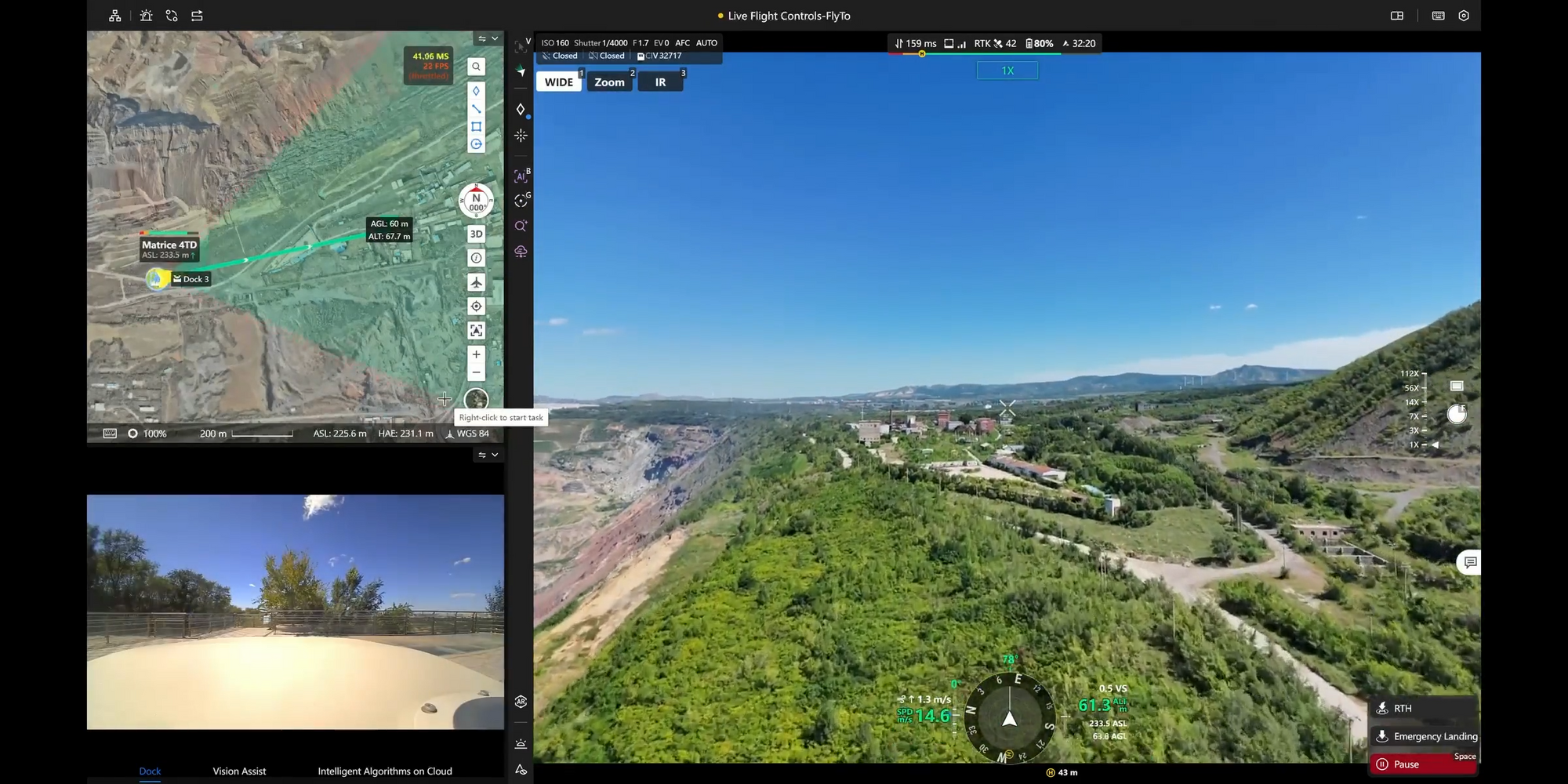Open Intelligent Algorithms on Cloud tab
The image size is (1568, 784).
point(385,771)
